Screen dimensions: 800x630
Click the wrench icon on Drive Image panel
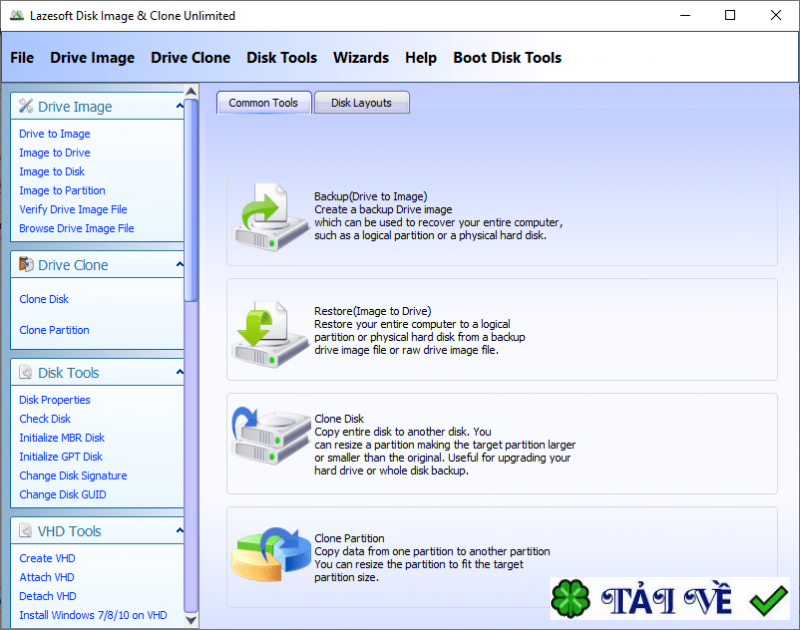click(x=27, y=106)
